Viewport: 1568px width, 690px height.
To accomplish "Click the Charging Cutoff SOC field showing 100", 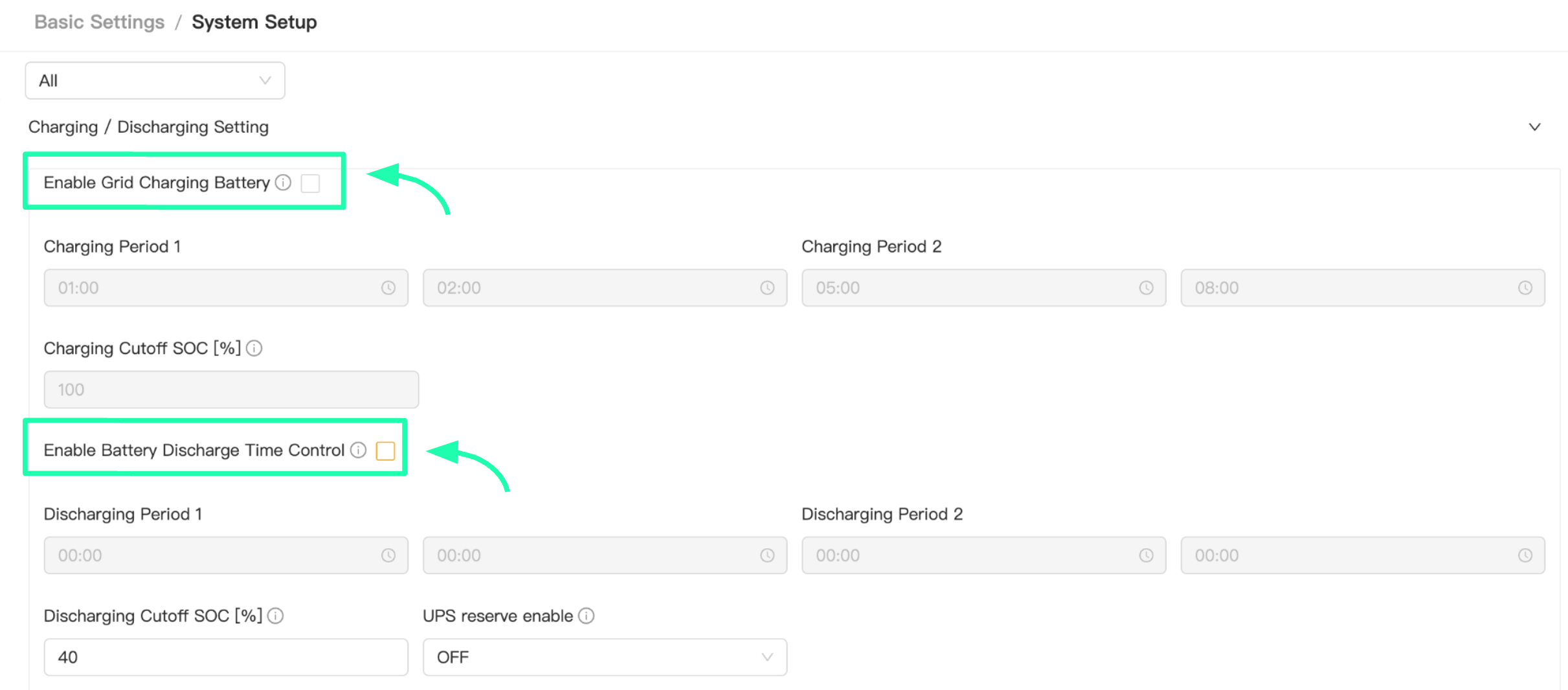I will tap(231, 390).
